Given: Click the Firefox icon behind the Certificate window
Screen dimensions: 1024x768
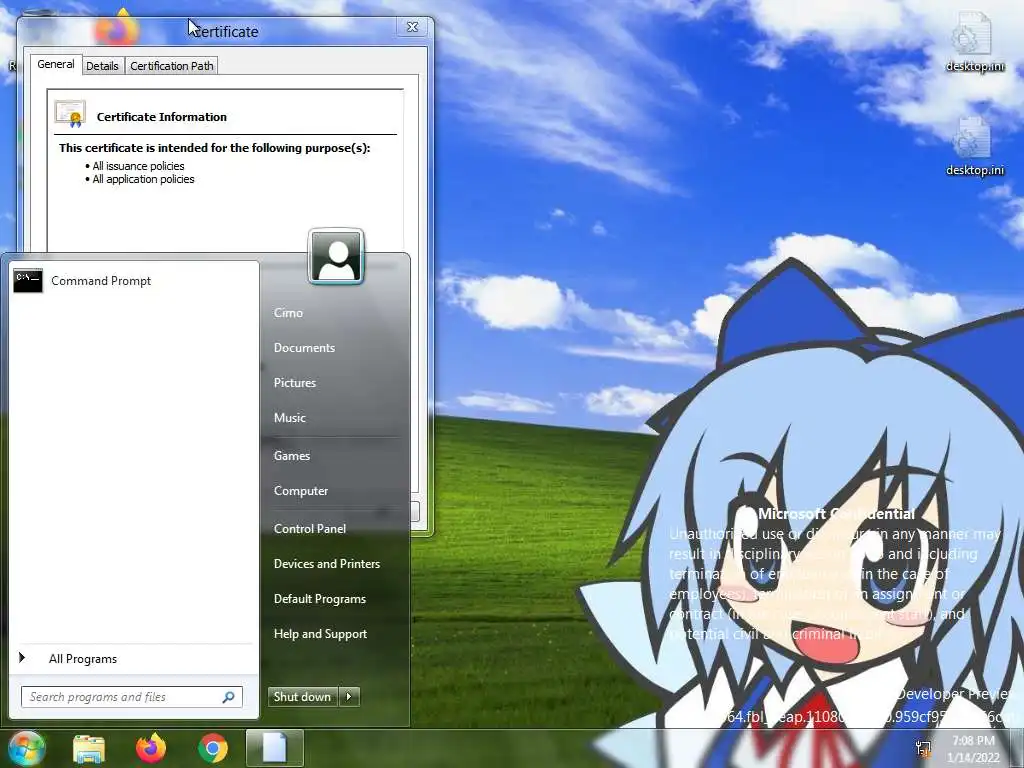Looking at the screenshot, I should pos(118,27).
